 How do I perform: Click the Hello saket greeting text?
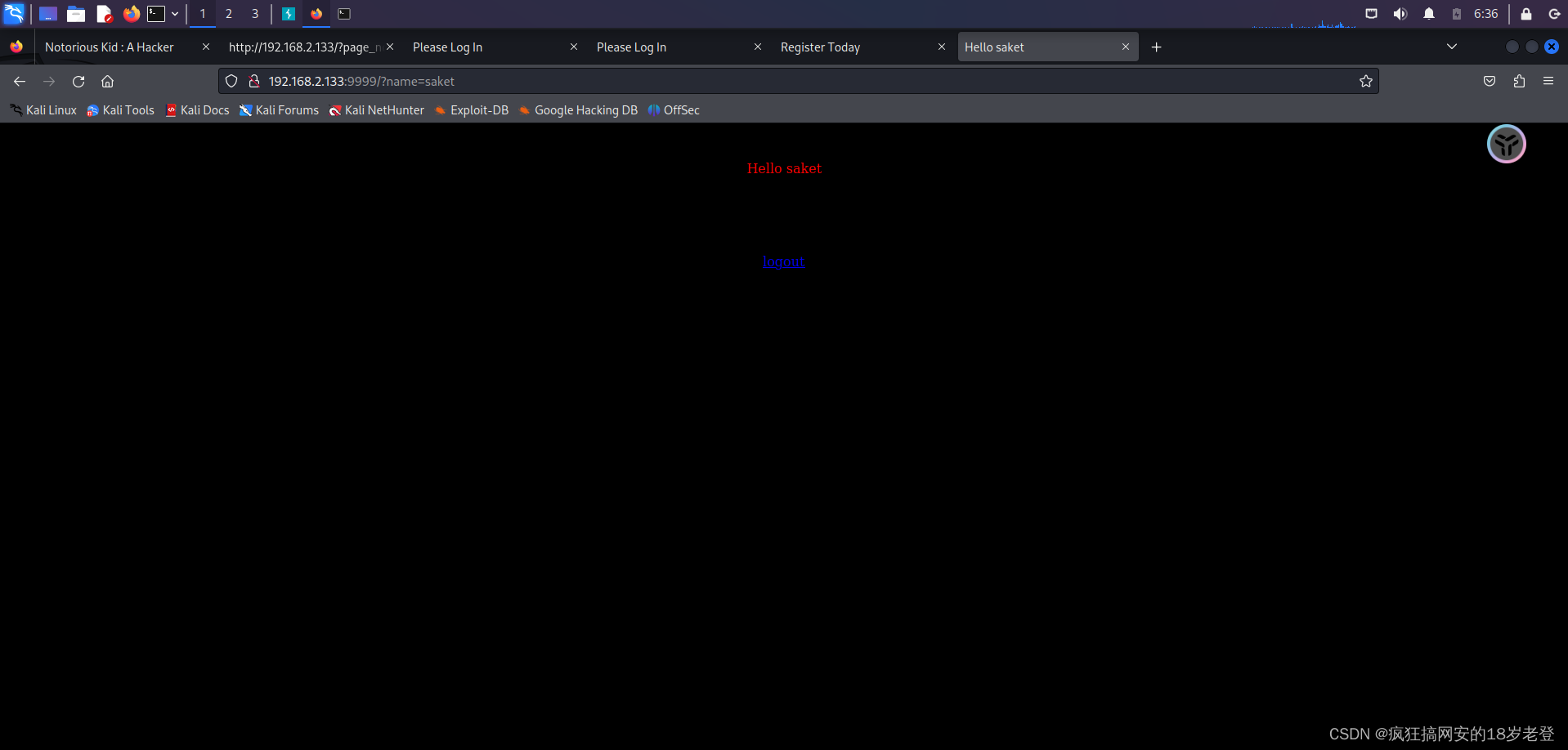tap(784, 168)
